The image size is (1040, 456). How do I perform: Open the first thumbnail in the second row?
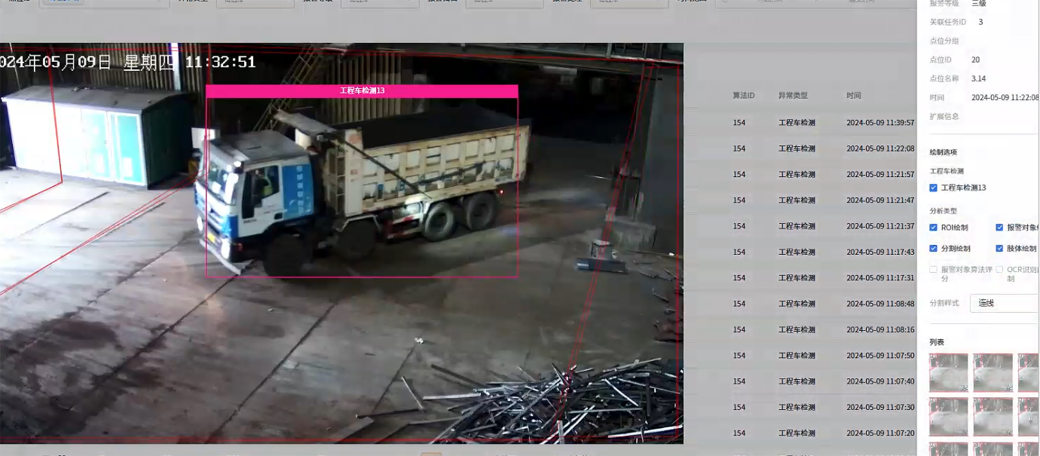tap(948, 416)
